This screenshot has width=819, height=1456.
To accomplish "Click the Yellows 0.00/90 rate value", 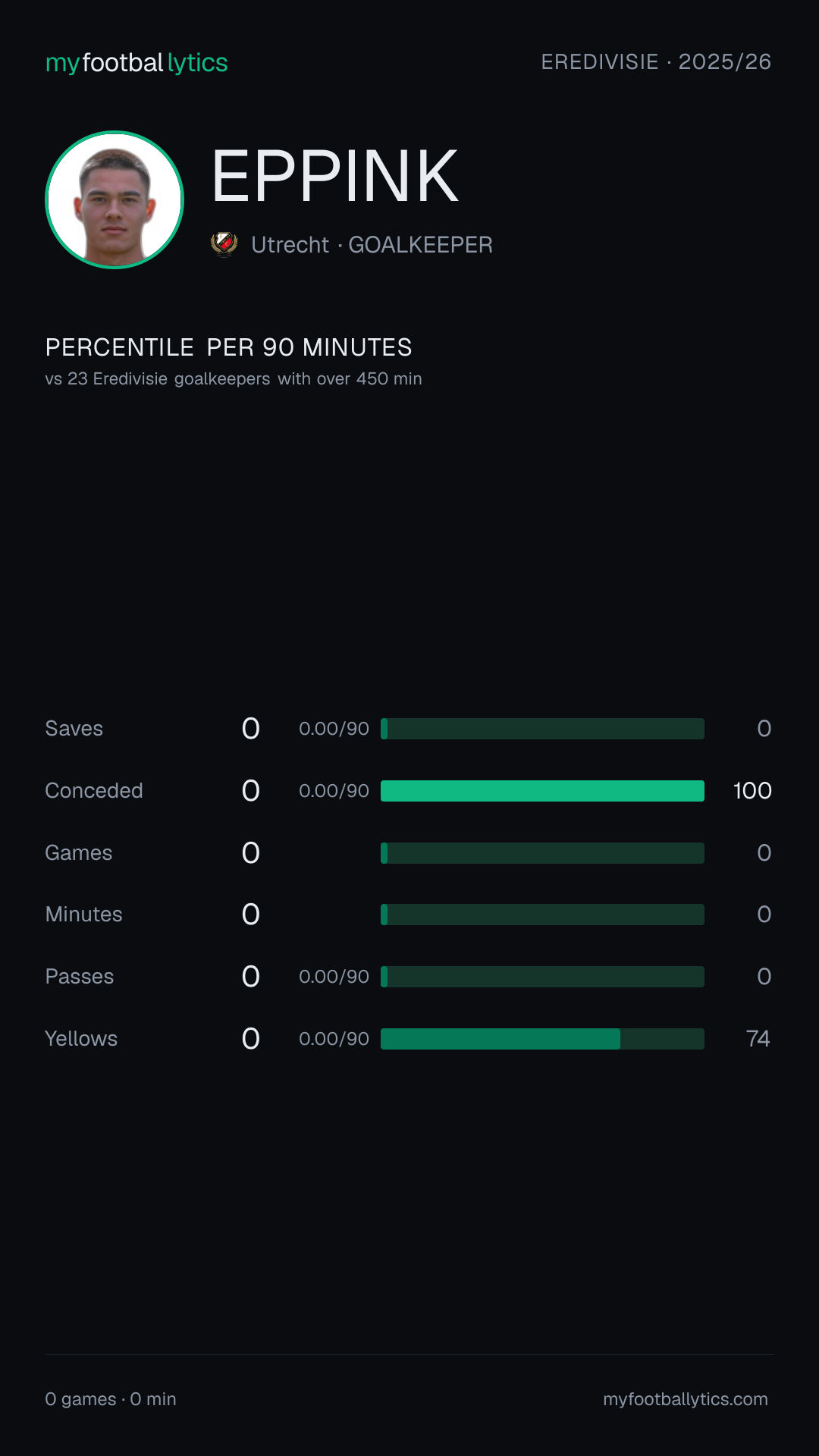I will coord(334,1039).
